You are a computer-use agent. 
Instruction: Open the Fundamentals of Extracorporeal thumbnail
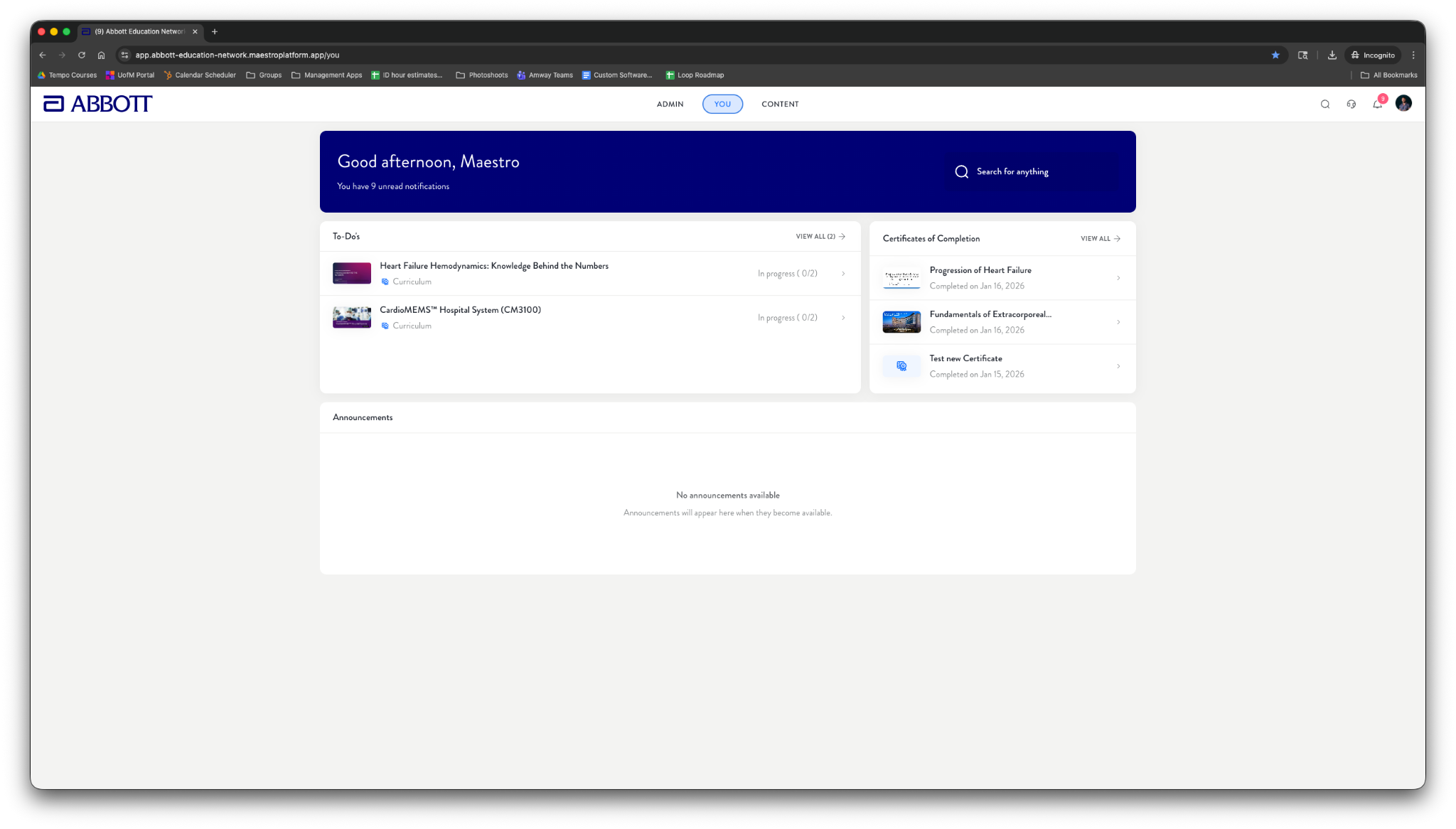(901, 322)
